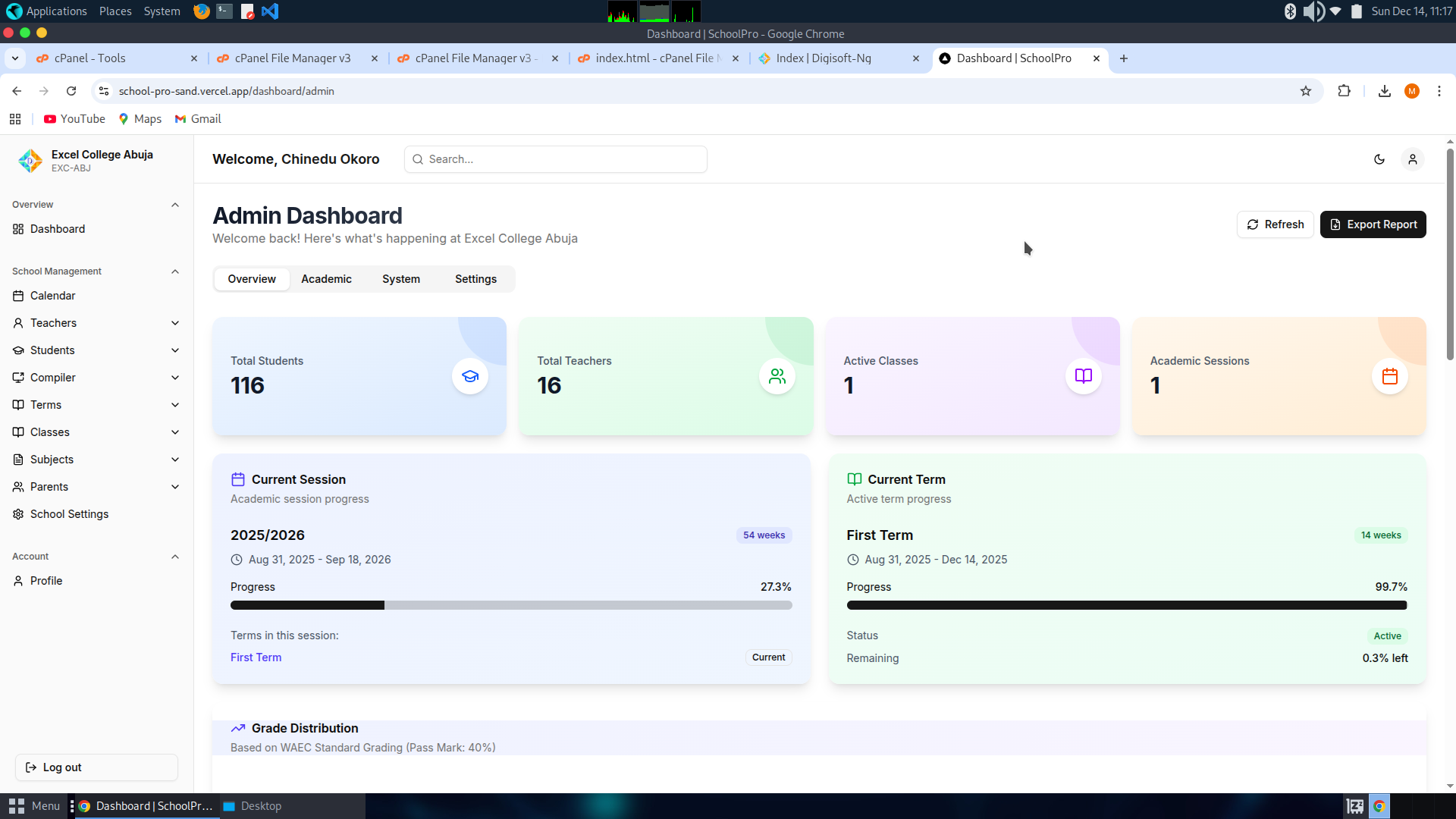Image resolution: width=1456 pixels, height=819 pixels.
Task: Open the First Term link
Action: pos(256,657)
